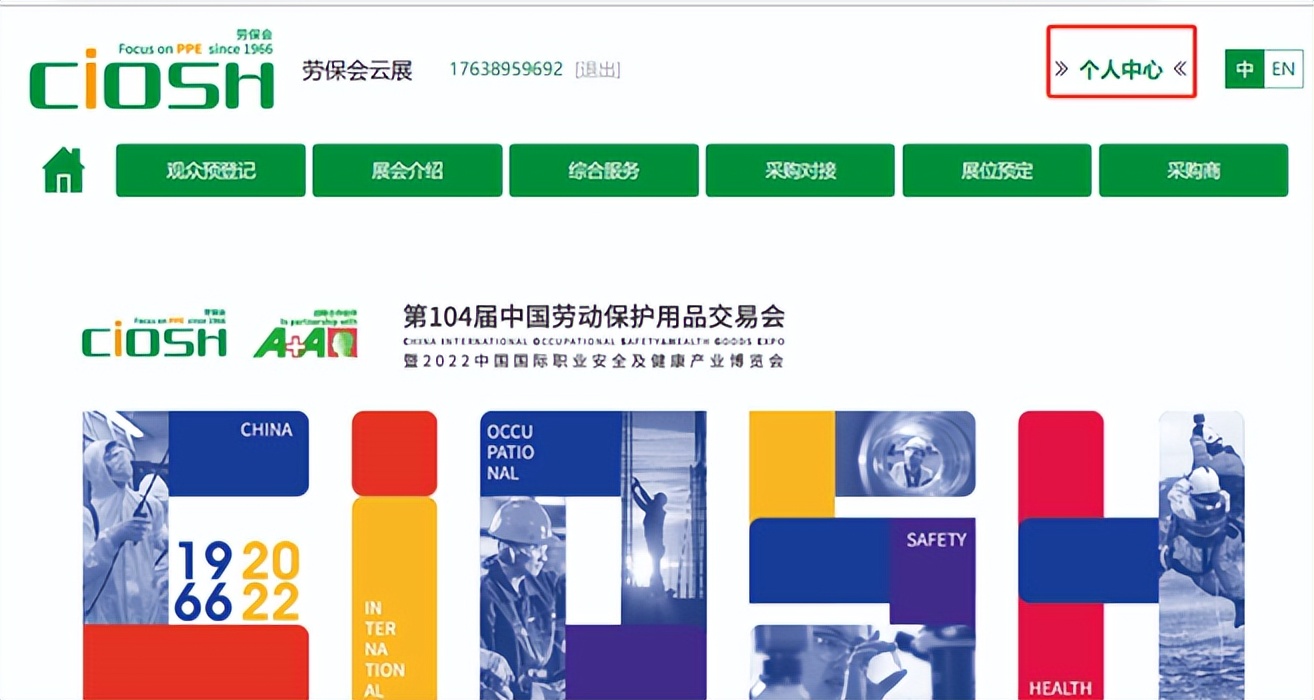Open the 综合服务 menu

604,170
